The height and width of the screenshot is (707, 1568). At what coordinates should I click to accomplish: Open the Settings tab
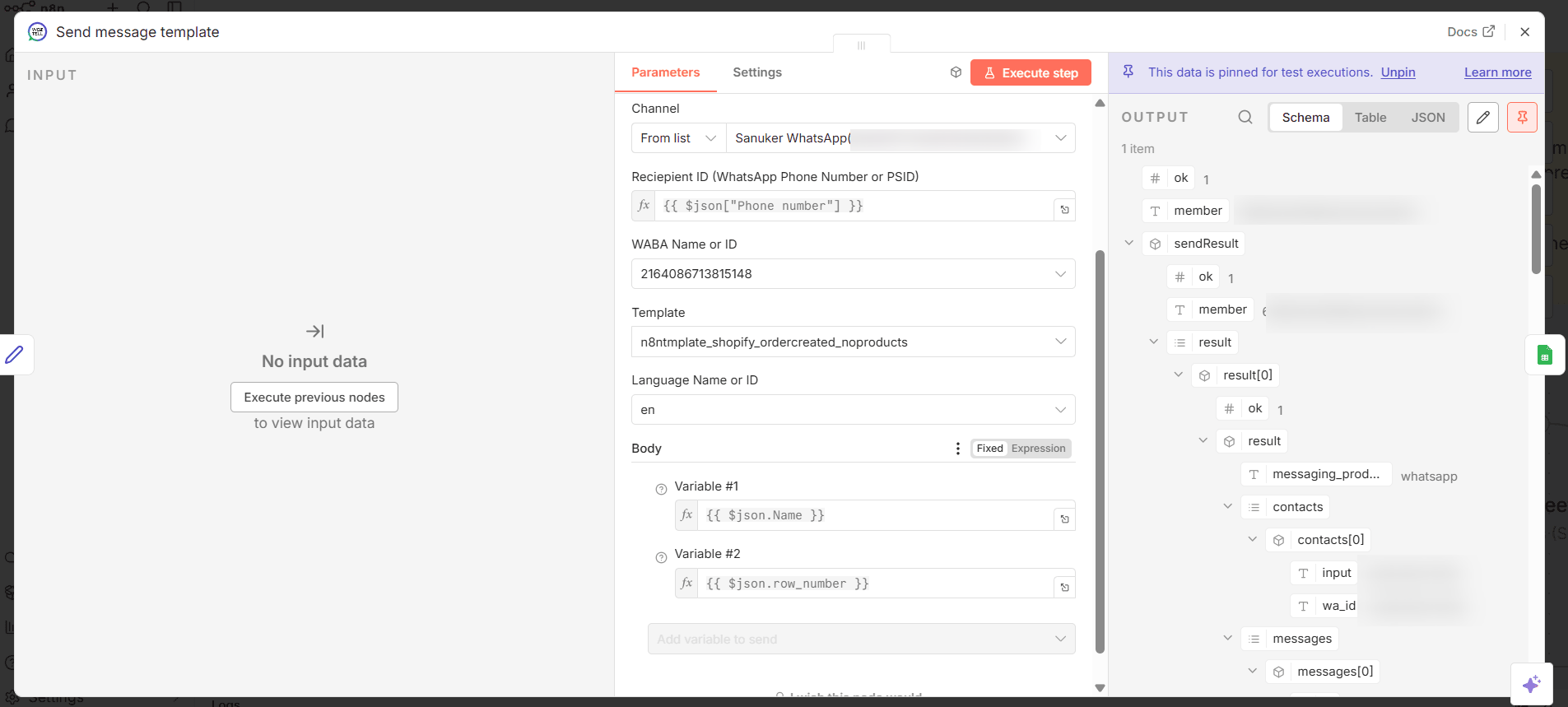756,72
